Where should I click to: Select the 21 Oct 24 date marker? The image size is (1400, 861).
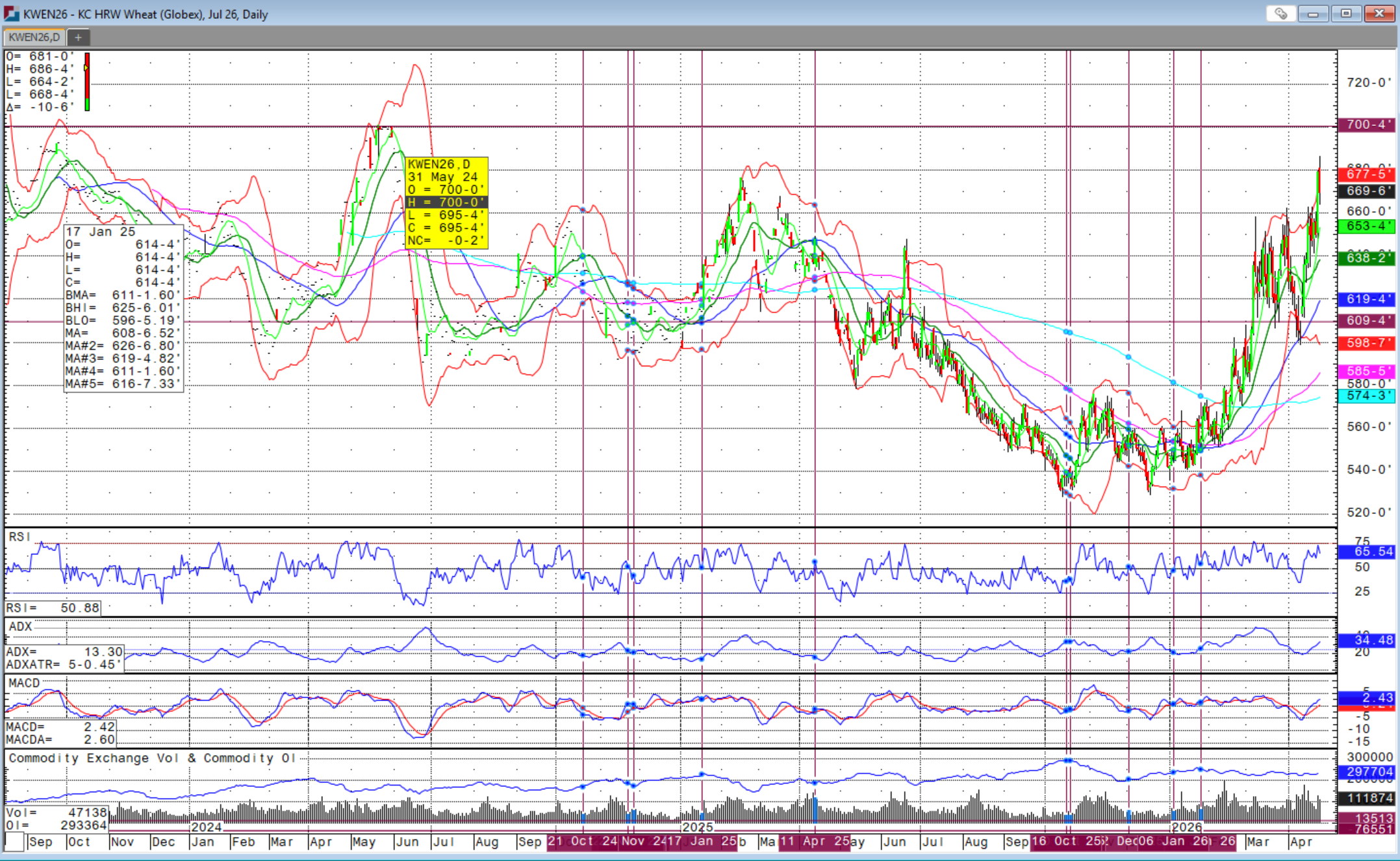coord(582,842)
